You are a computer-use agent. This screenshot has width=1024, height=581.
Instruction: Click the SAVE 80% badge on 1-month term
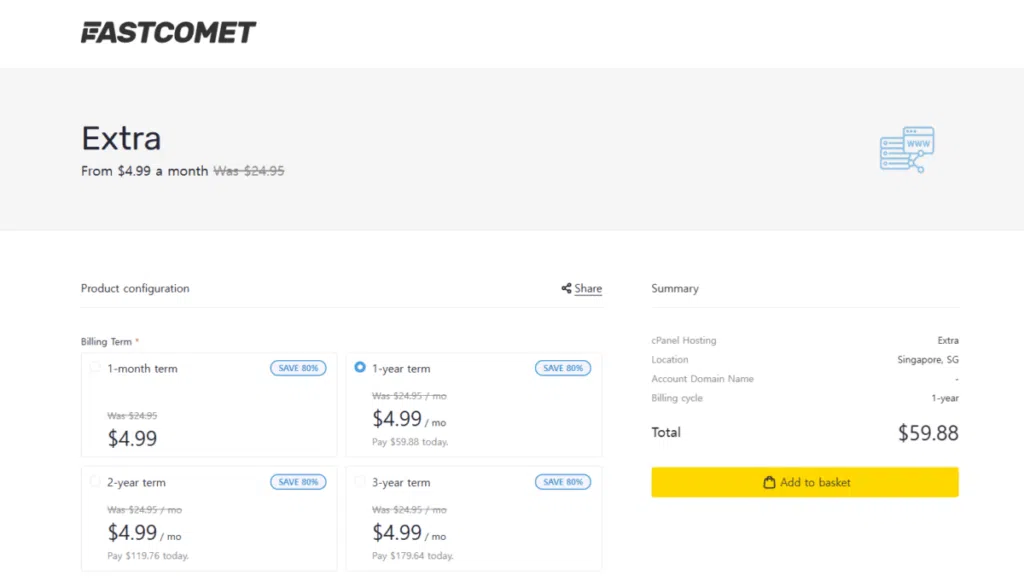298,368
